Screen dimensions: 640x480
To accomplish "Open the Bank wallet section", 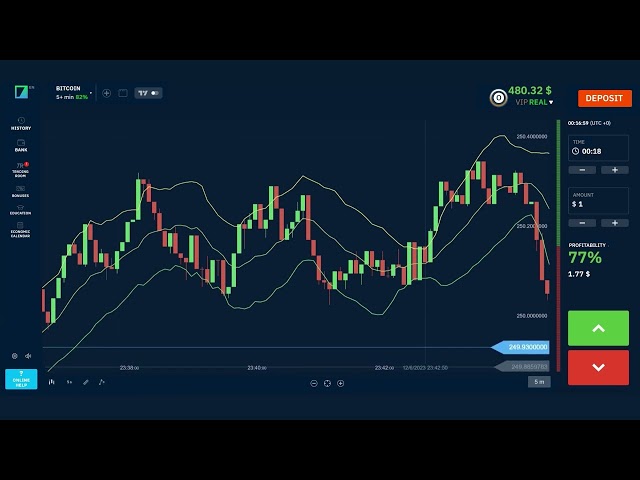I will [21, 145].
